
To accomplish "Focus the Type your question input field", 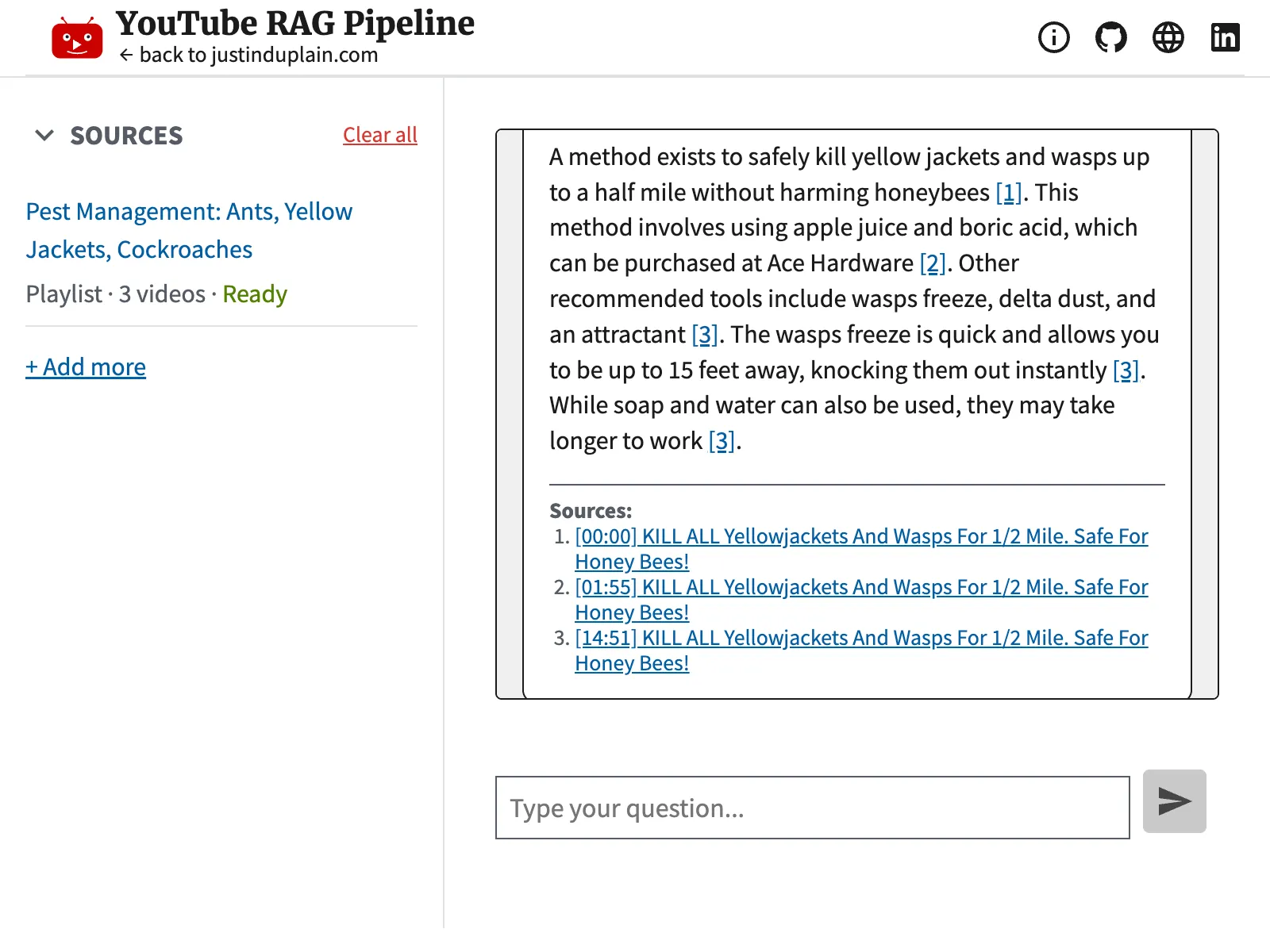I will (812, 808).
